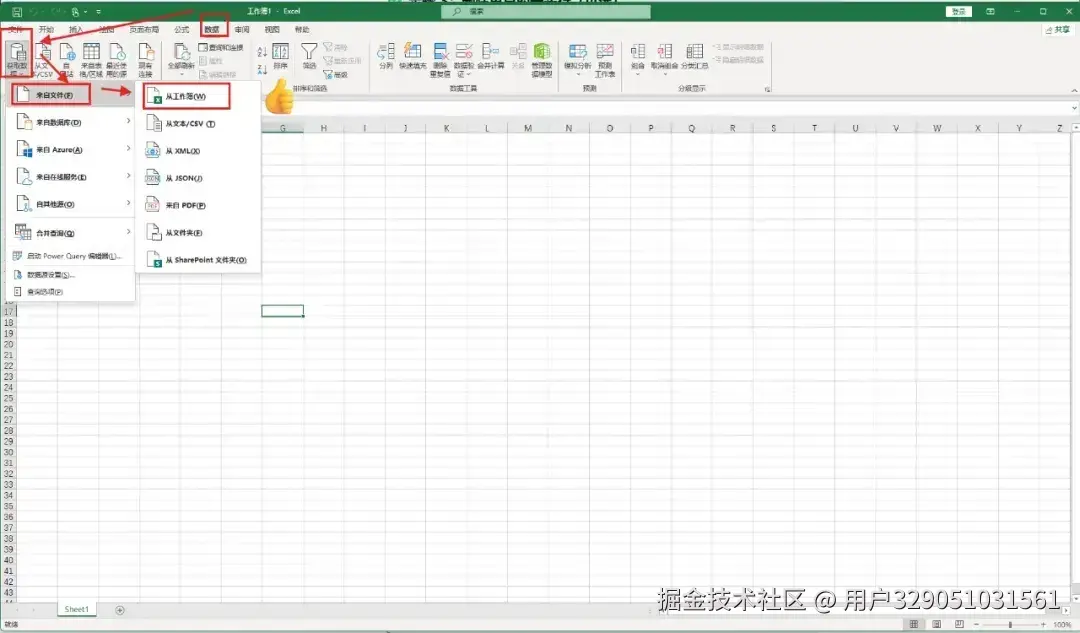
Task: Select the Review (审阅) tab
Action: [242, 30]
